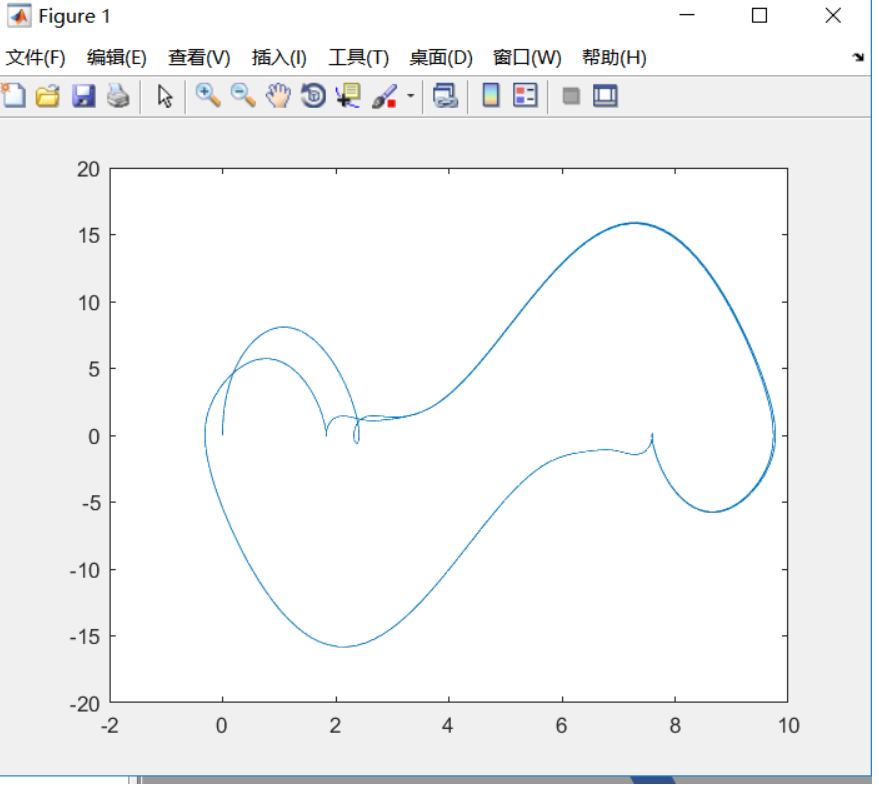Hide the plot tools
879x785 pixels.
click(x=570, y=96)
